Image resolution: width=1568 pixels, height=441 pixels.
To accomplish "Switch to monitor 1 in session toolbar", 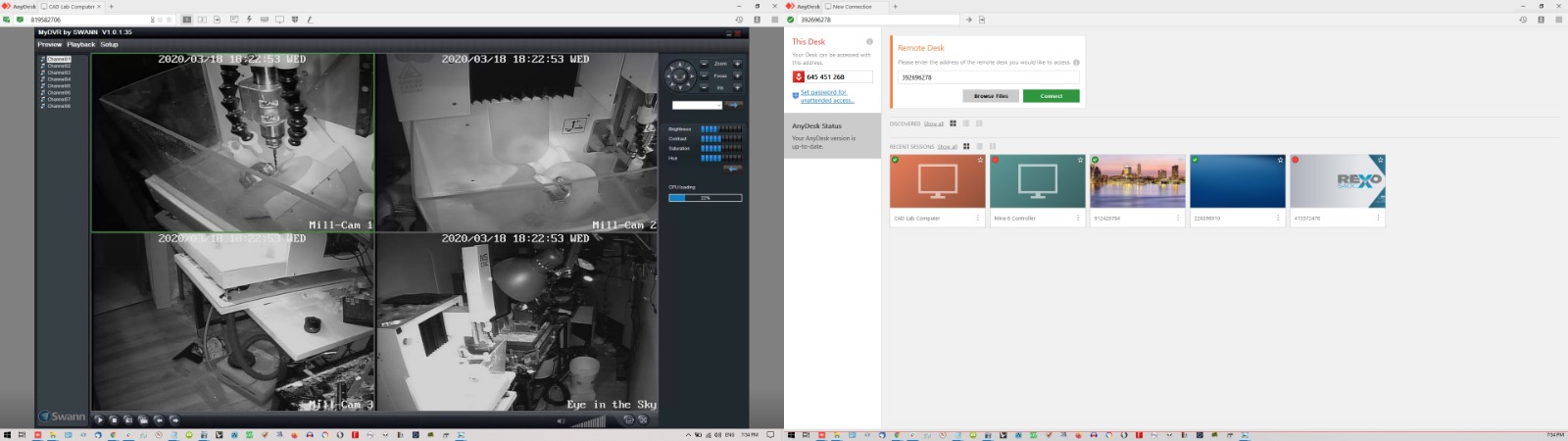I will (187, 20).
